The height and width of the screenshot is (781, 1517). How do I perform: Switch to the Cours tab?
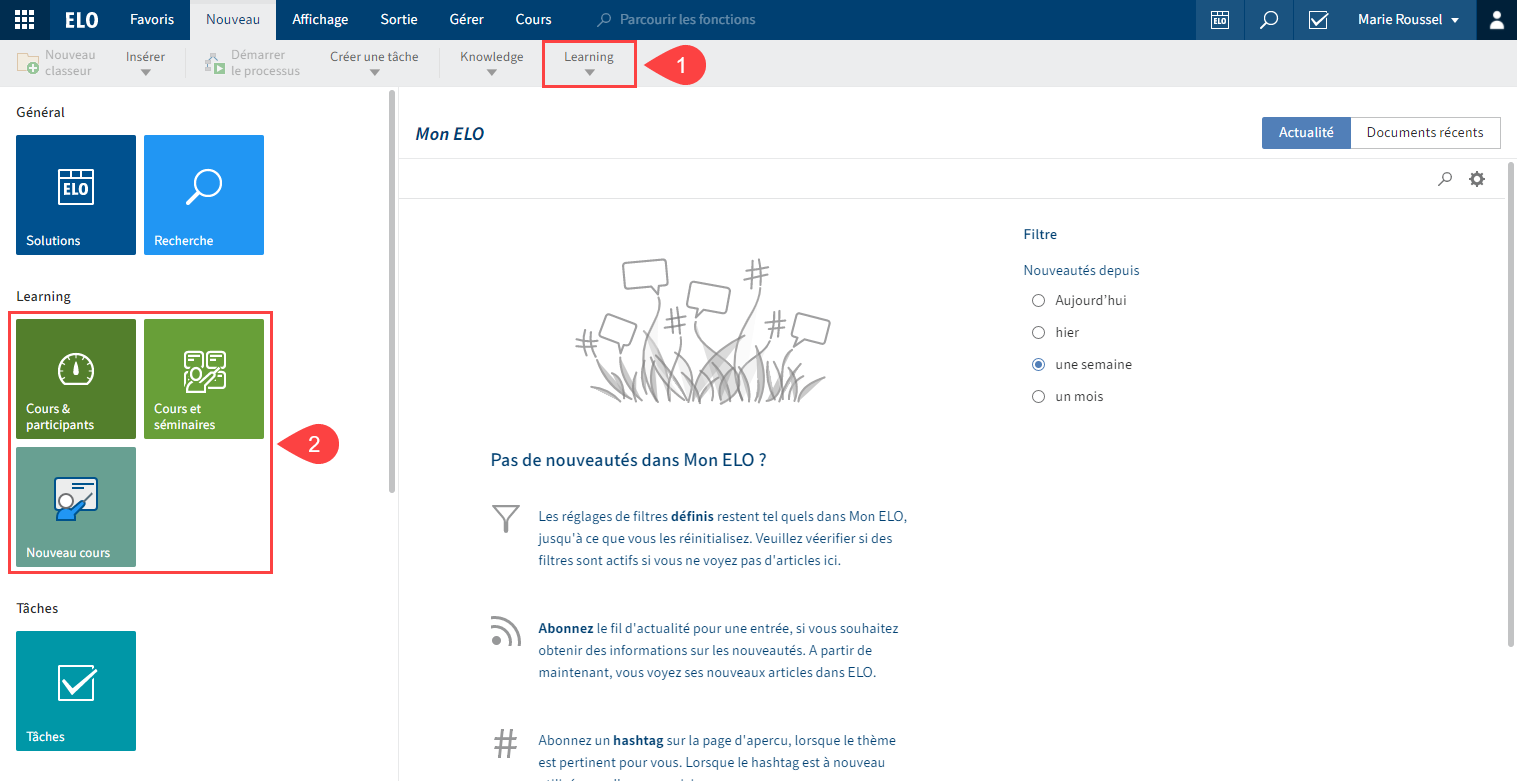click(x=533, y=20)
